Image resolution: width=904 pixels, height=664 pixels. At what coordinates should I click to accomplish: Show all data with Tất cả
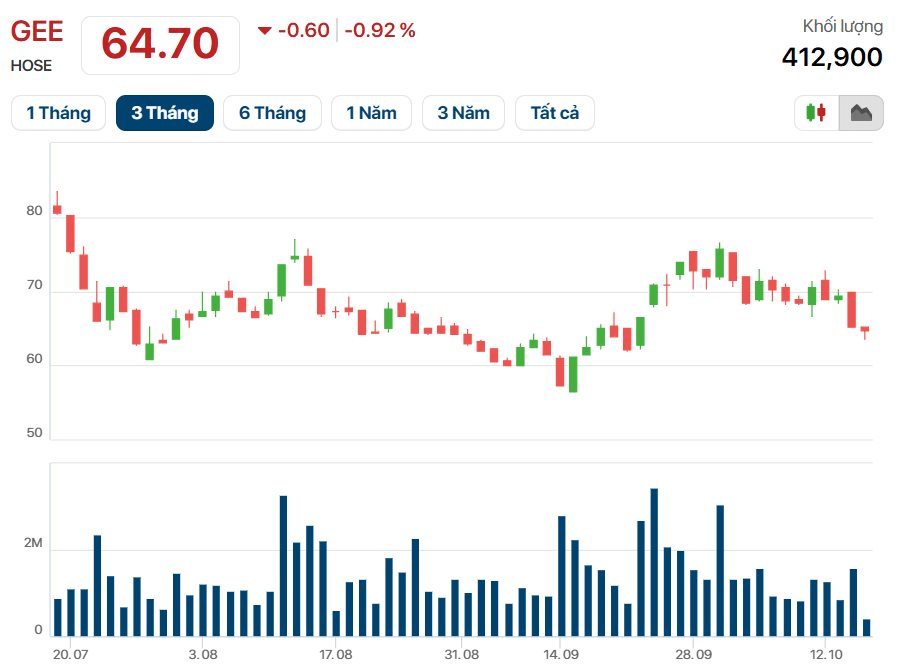coord(555,113)
